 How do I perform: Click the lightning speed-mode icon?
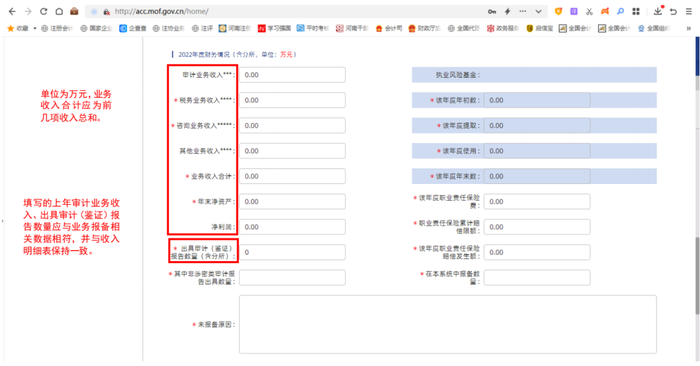pos(508,12)
